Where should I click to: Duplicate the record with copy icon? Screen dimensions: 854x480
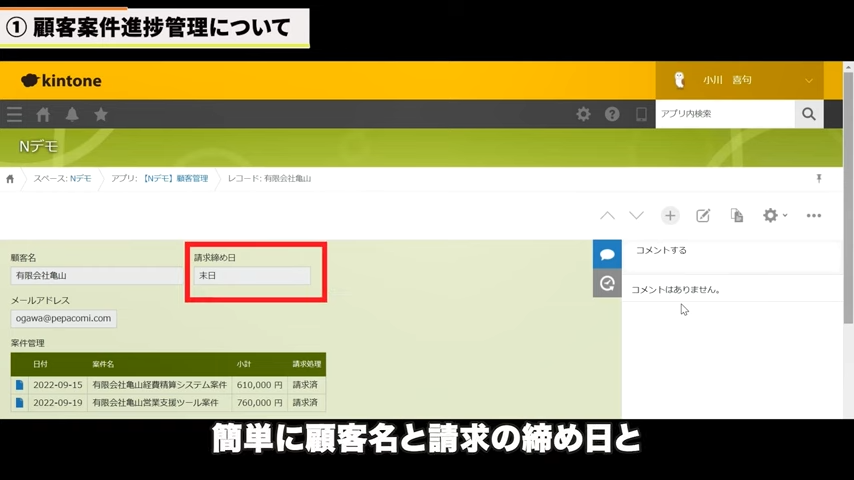pos(737,216)
